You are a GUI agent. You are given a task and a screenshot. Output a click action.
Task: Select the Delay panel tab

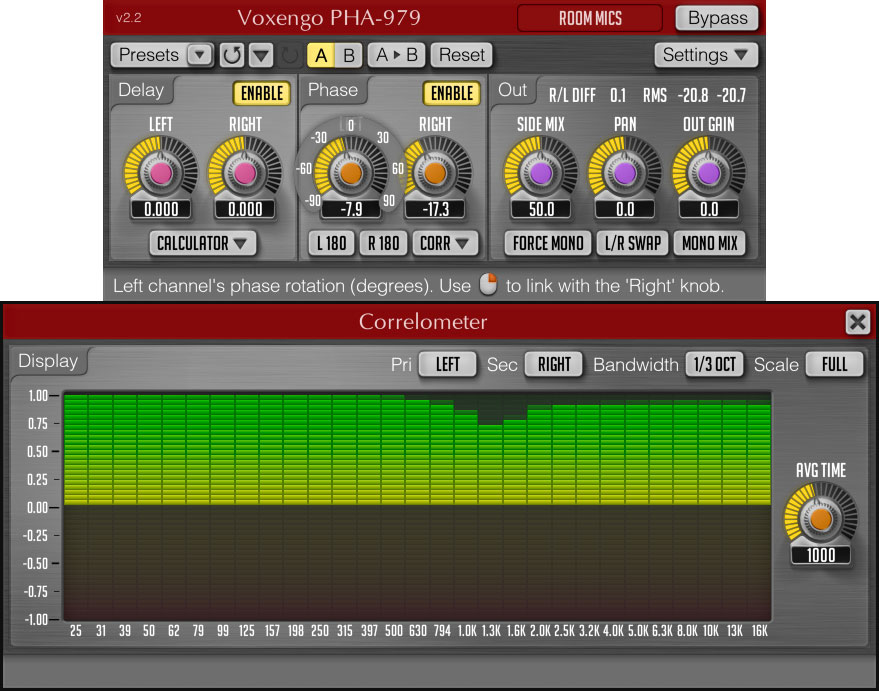(141, 90)
